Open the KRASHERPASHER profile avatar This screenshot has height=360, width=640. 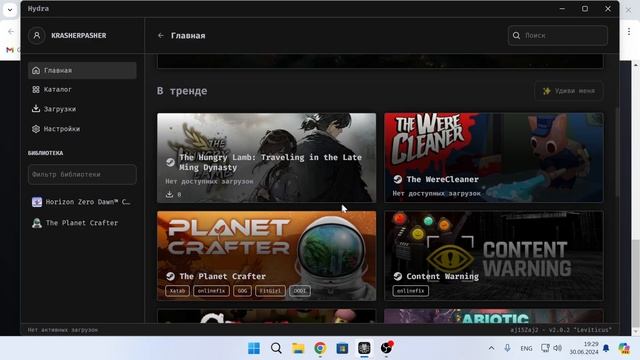coord(37,36)
